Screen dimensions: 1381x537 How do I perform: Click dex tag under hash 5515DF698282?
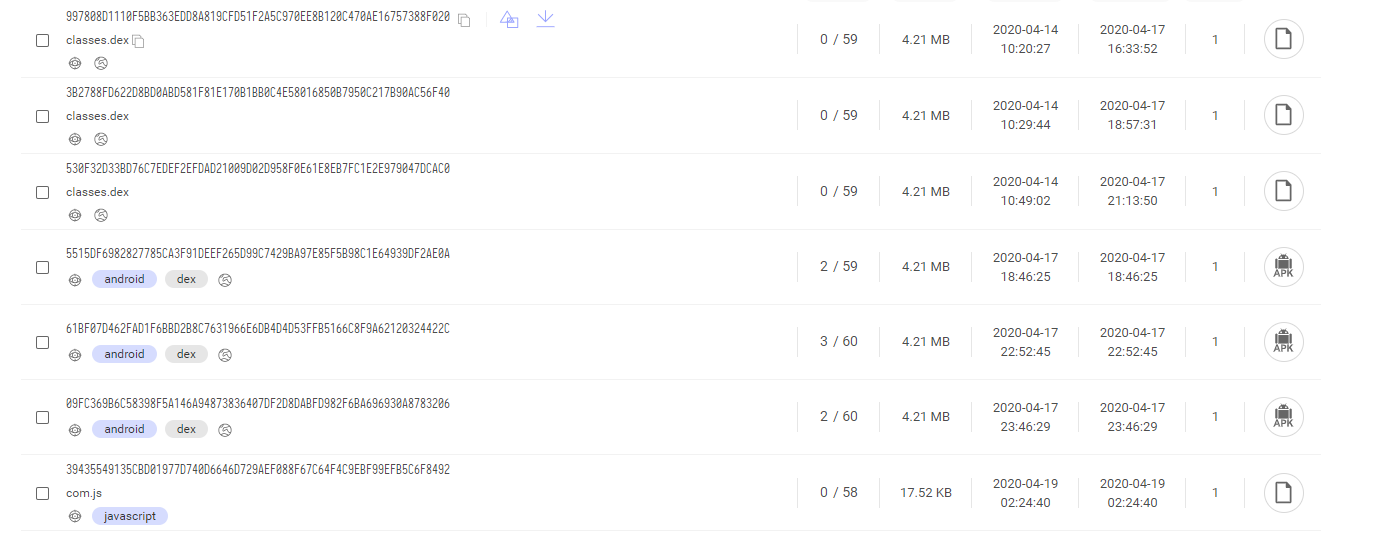point(186,279)
